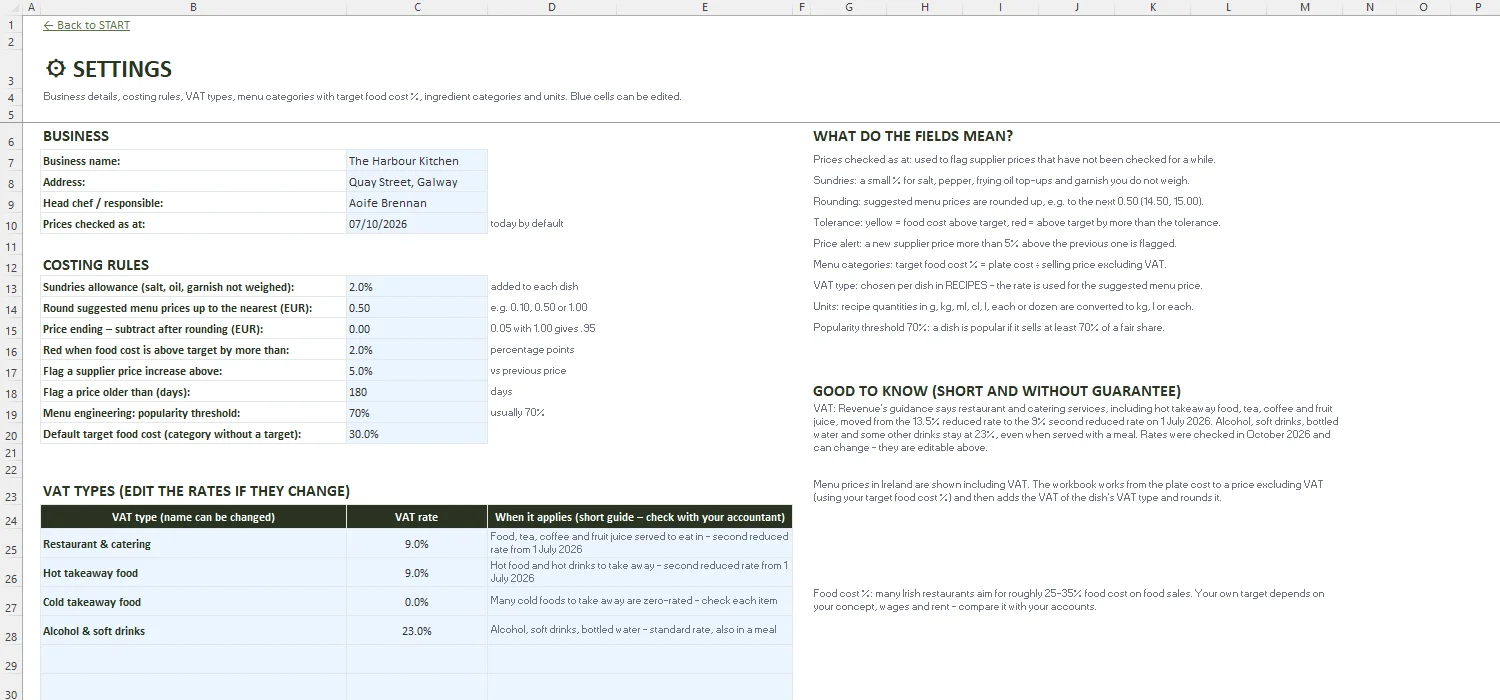Select the Cold takeaway zero-rated description
1500x700 pixels.
click(x=640, y=602)
